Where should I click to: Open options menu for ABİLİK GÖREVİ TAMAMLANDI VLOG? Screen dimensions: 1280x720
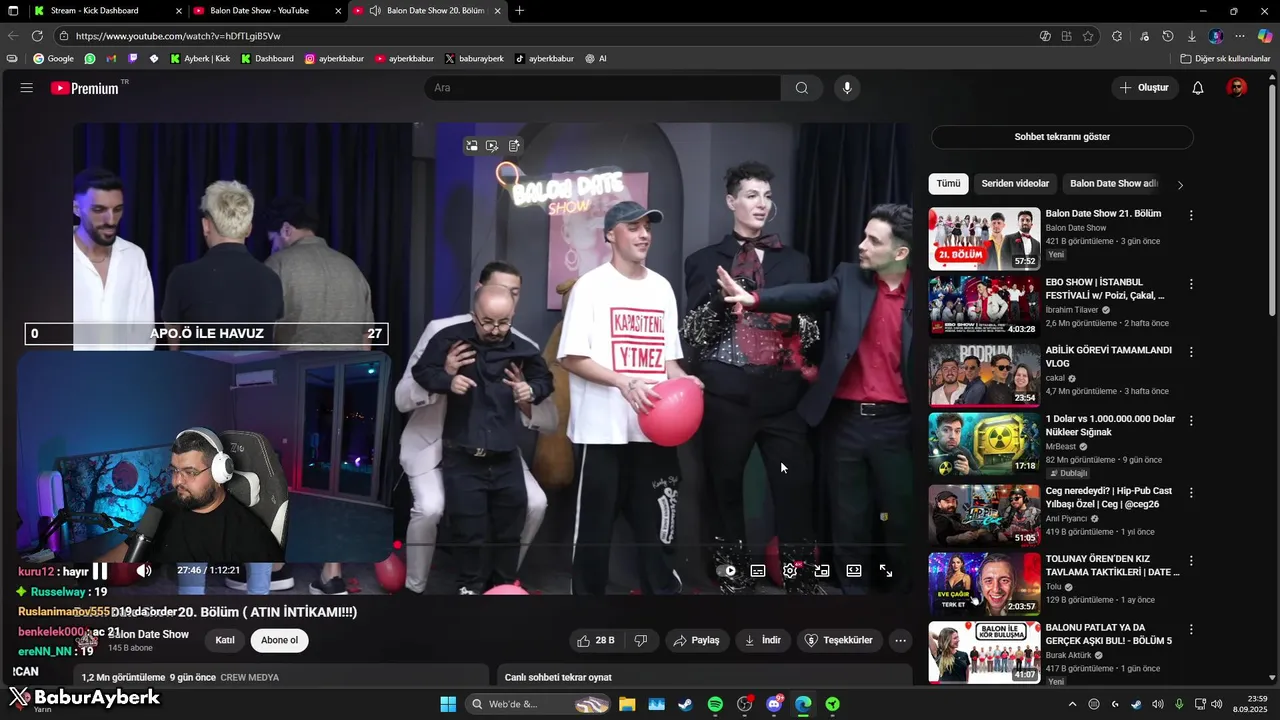(x=1191, y=352)
